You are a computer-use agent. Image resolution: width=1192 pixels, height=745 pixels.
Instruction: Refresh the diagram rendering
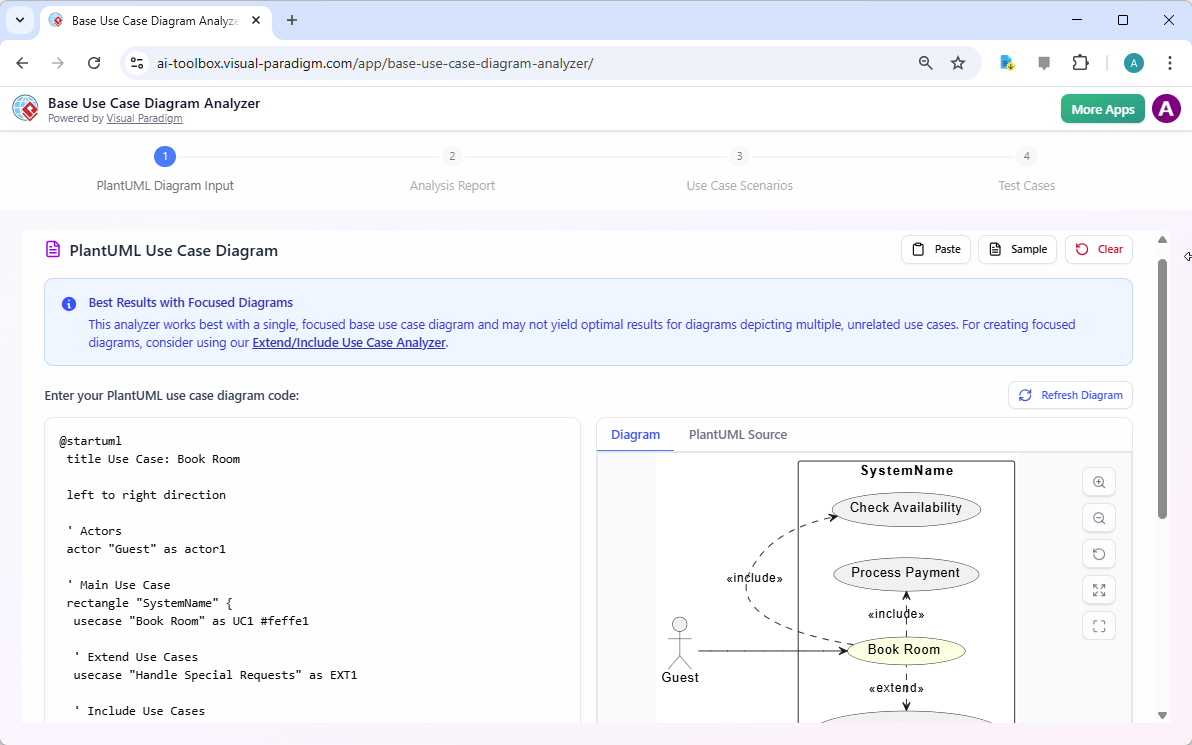1069,395
